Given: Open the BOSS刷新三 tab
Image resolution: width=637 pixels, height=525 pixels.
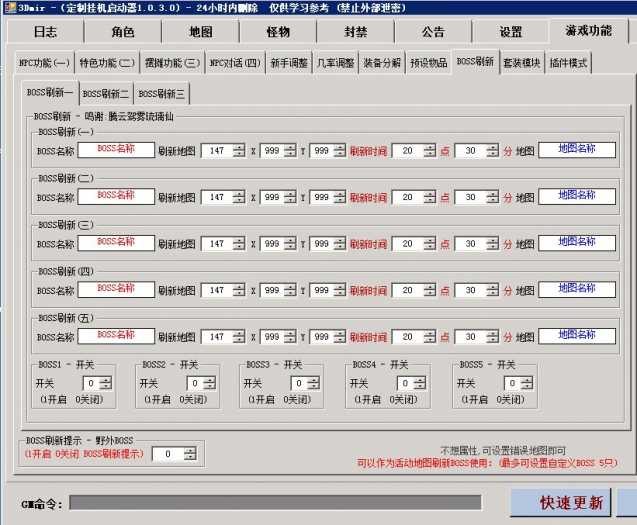Looking at the screenshot, I should pyautogui.click(x=162, y=94).
